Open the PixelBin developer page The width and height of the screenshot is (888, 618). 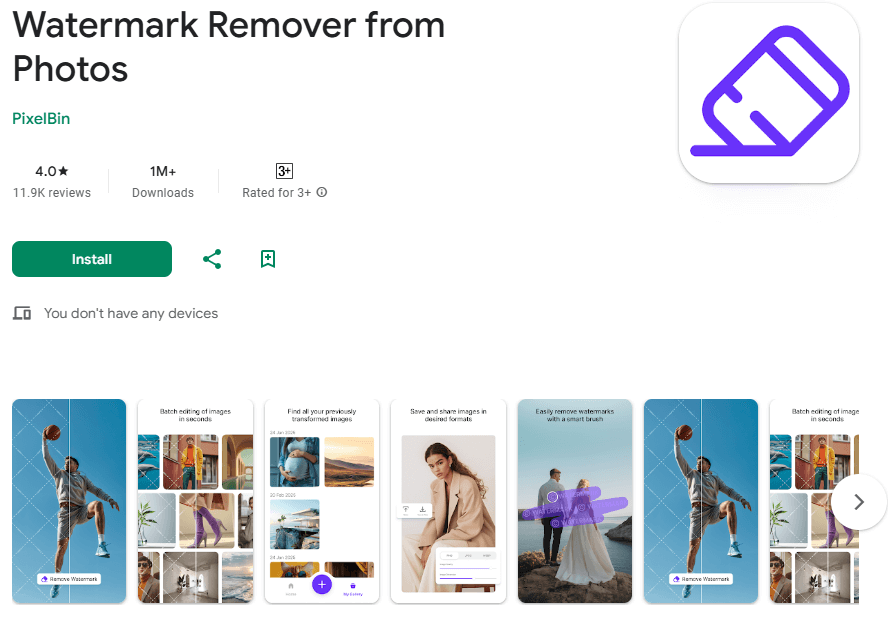[x=41, y=118]
